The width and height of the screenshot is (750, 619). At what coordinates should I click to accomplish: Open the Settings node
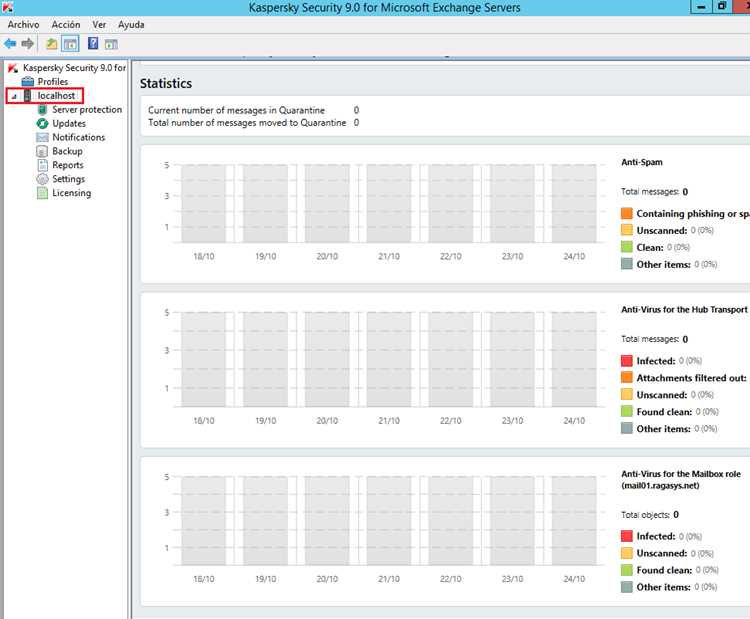click(x=68, y=179)
